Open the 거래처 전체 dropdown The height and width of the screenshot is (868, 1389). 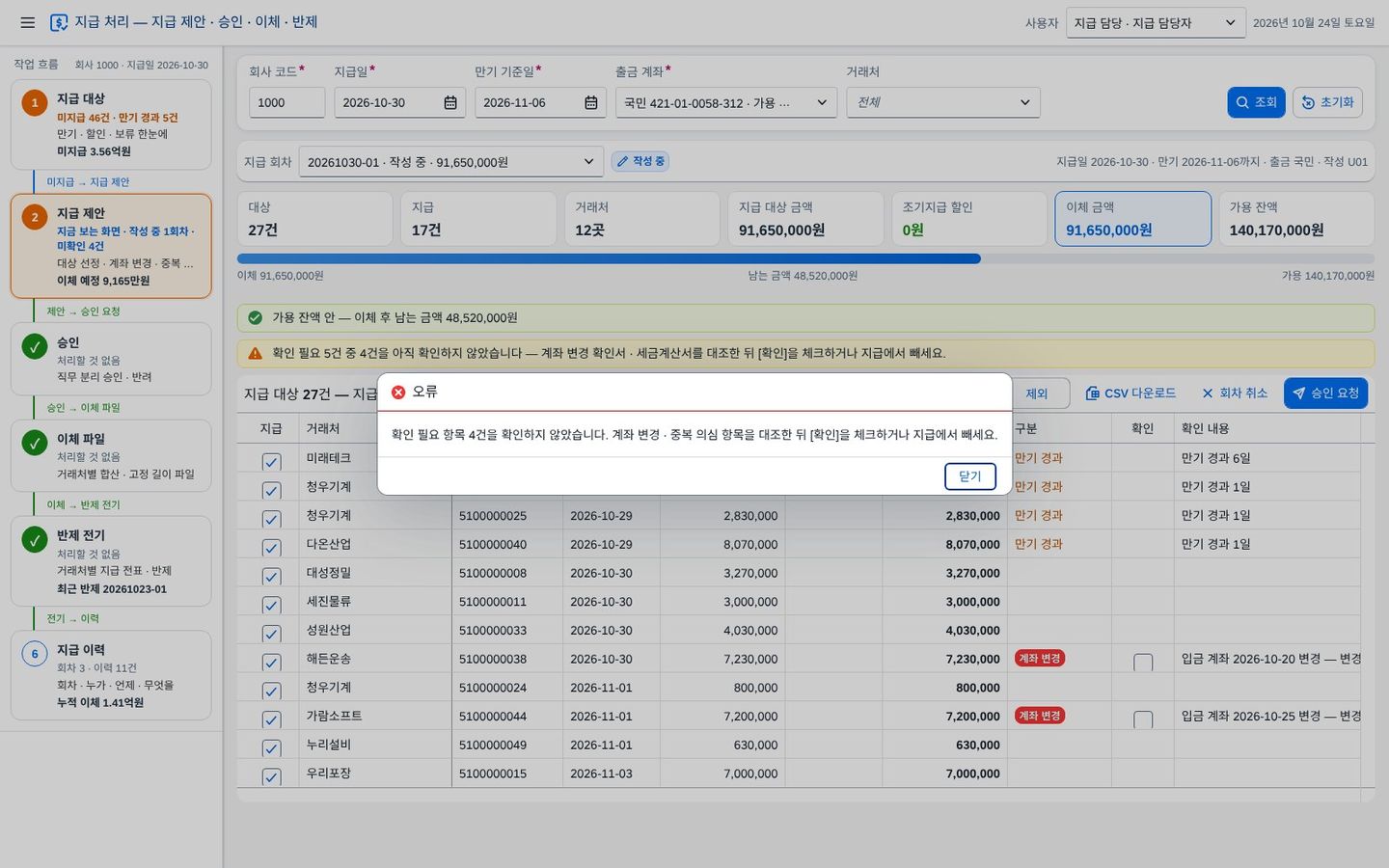click(943, 102)
